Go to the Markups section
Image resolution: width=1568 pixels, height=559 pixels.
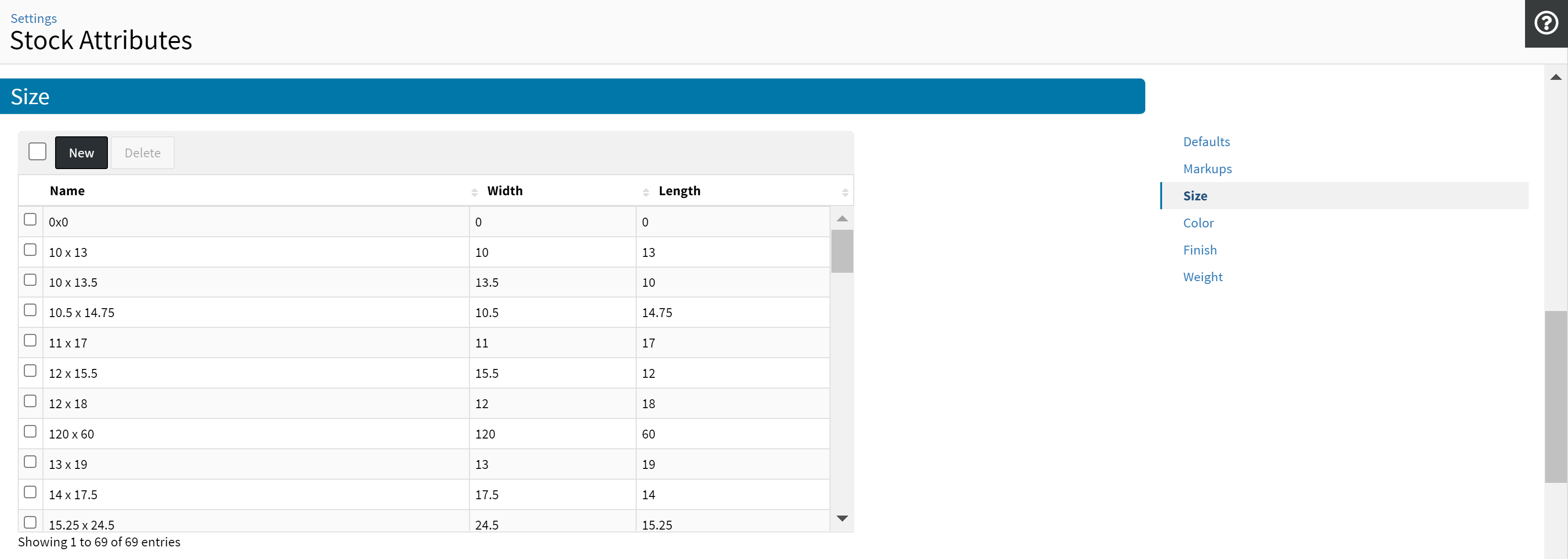point(1207,169)
